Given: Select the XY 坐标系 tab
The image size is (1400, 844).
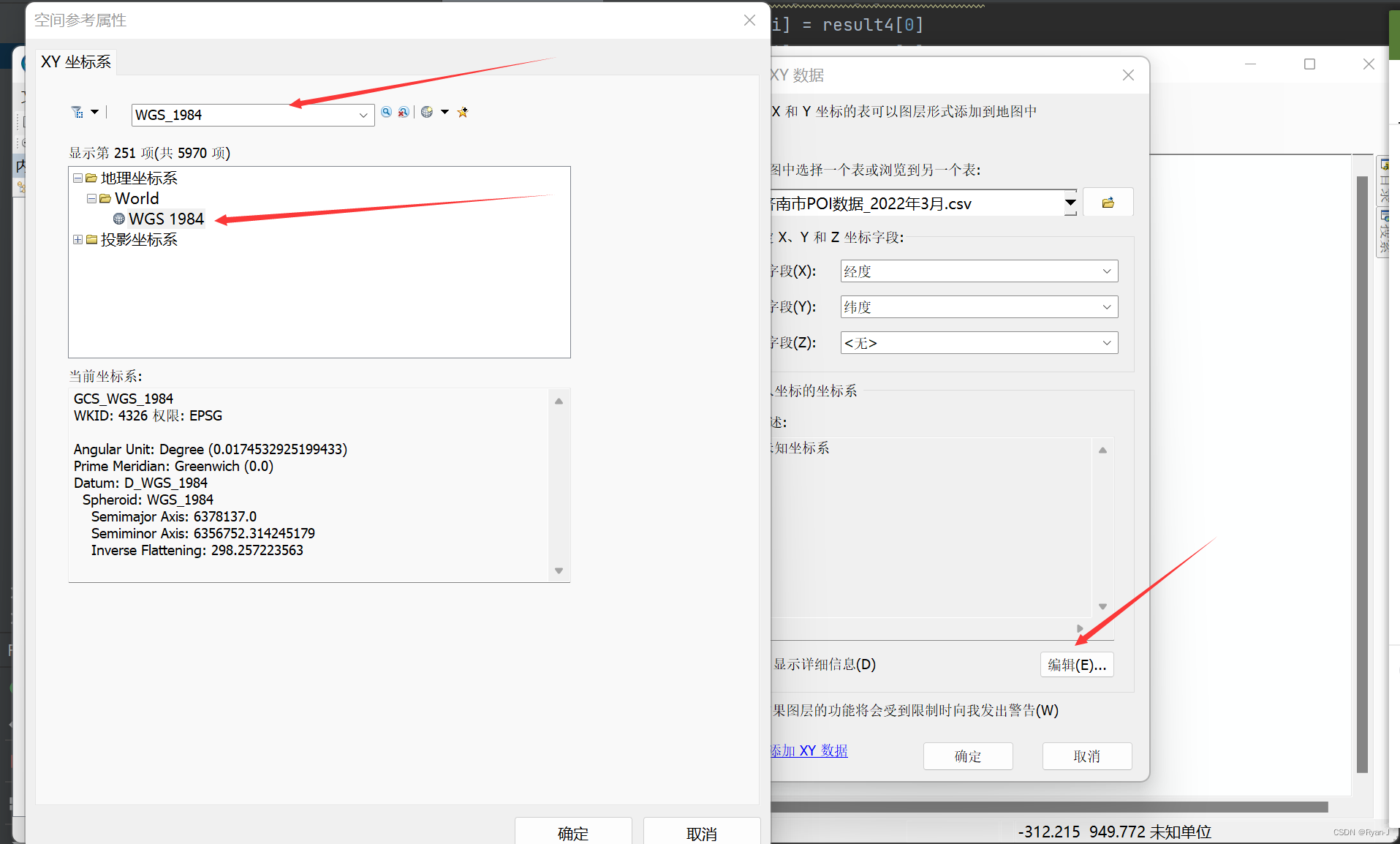Looking at the screenshot, I should (x=76, y=61).
